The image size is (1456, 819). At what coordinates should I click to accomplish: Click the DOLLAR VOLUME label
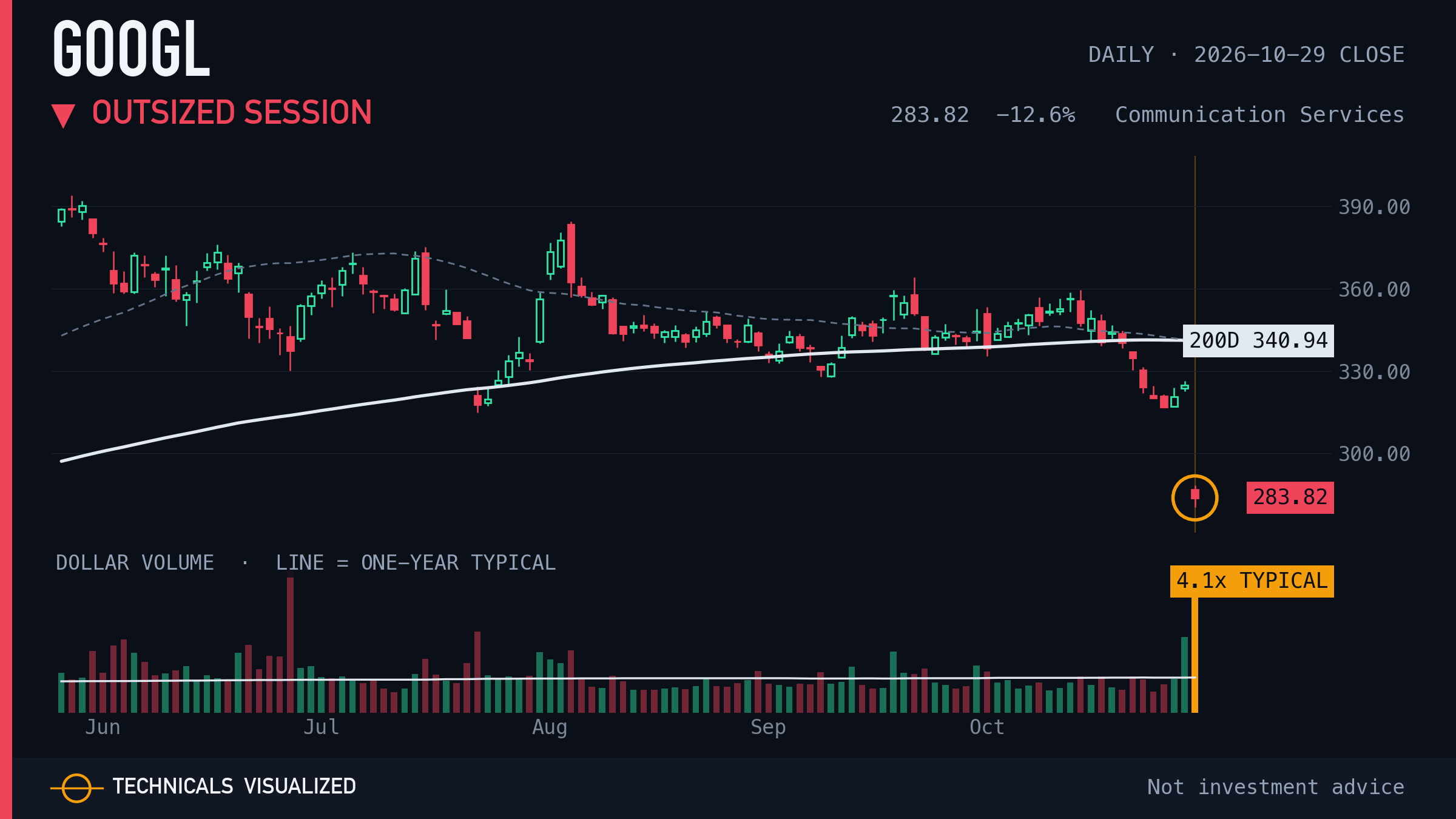pos(135,563)
